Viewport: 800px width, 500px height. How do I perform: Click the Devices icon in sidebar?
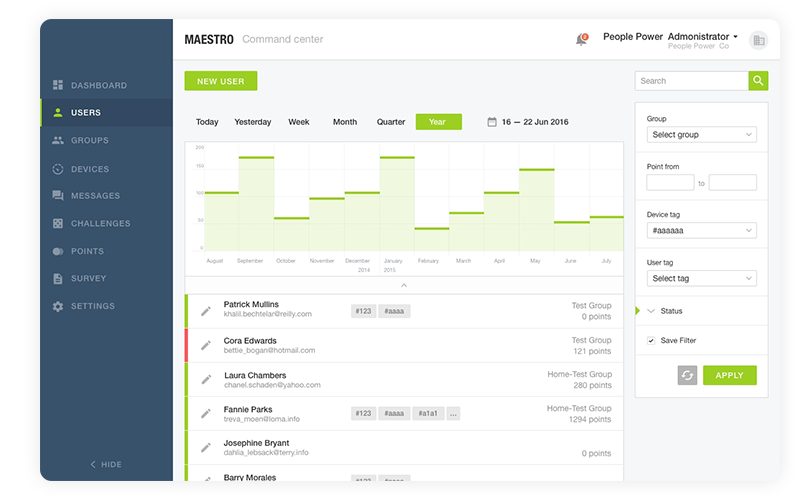pos(58,169)
